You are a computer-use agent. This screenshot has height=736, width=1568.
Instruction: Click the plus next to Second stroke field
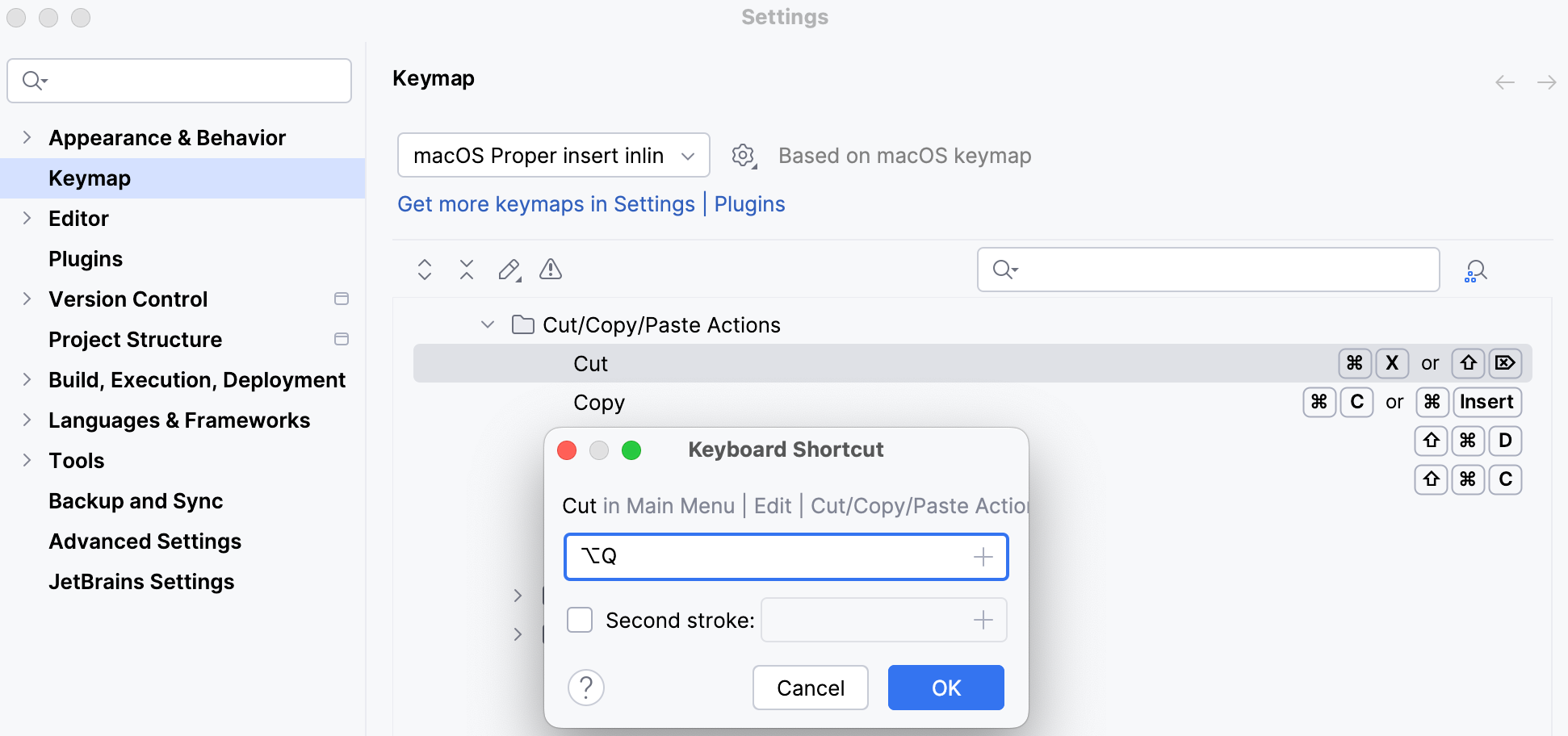pyautogui.click(x=983, y=620)
